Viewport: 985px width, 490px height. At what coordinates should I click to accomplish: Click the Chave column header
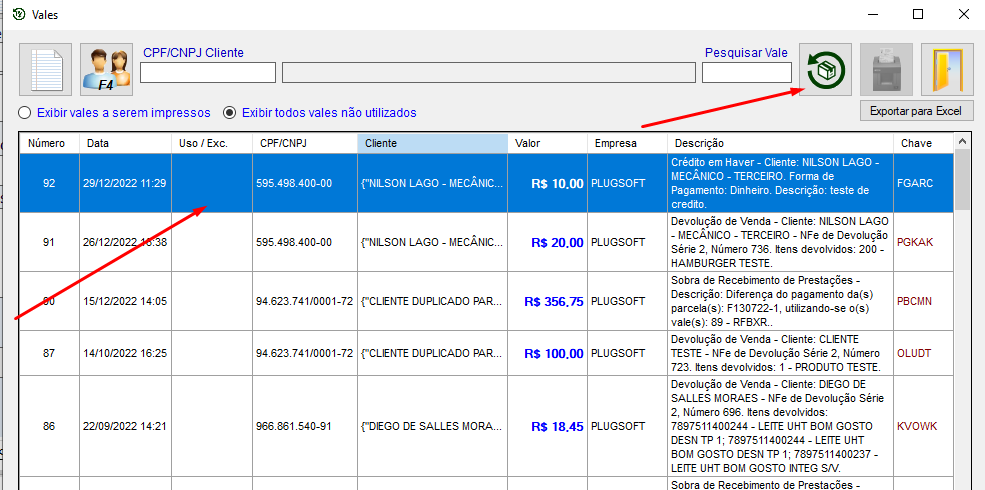pyautogui.click(x=923, y=143)
